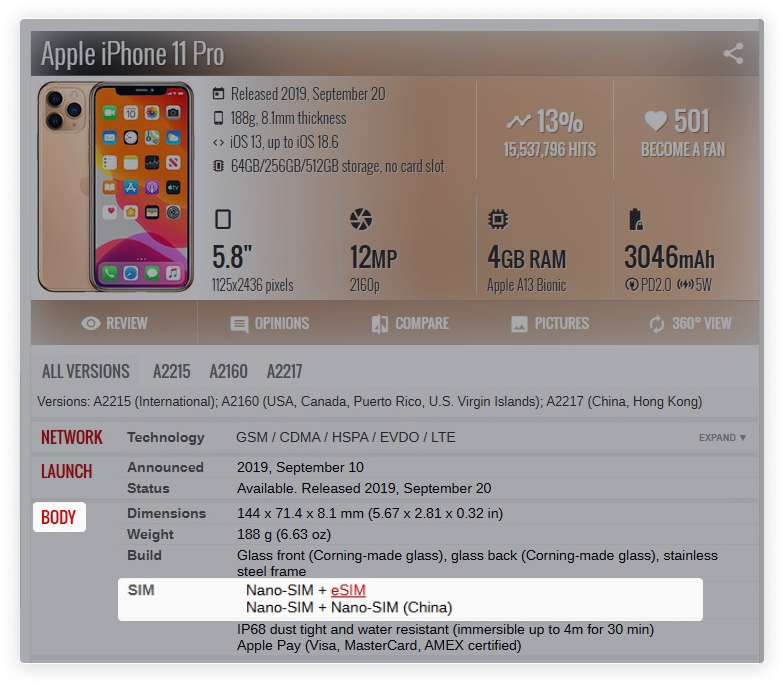This screenshot has width=784, height=686.
Task: Click the battery icon above 3046mAh
Action: click(x=636, y=219)
